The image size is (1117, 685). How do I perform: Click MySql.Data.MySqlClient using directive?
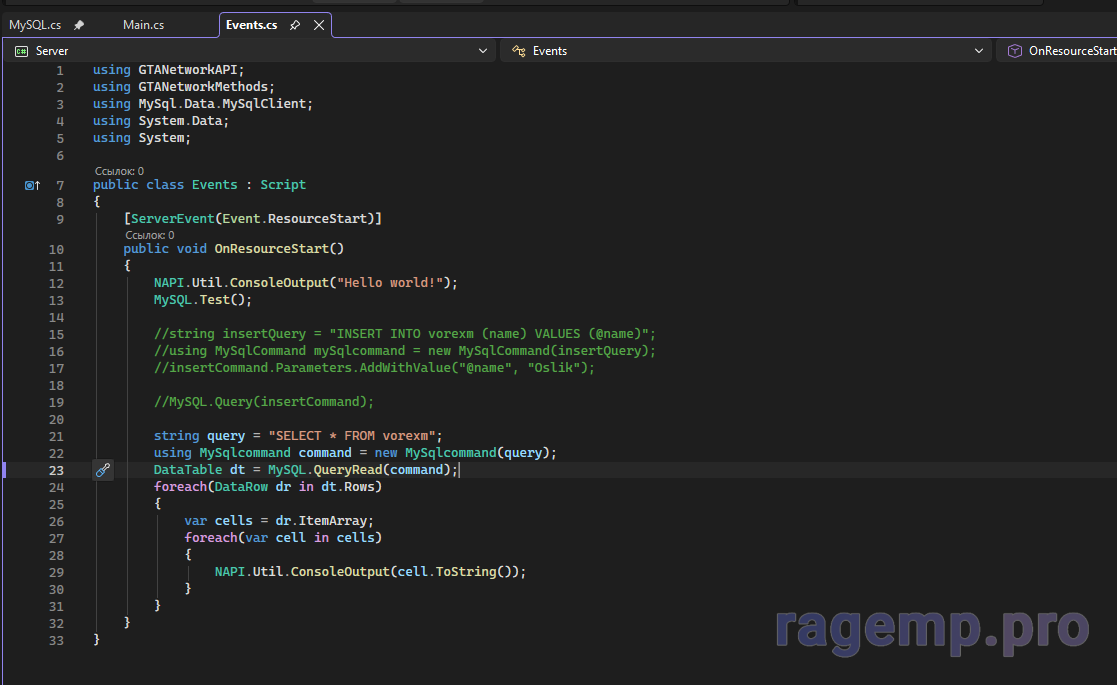(x=202, y=104)
